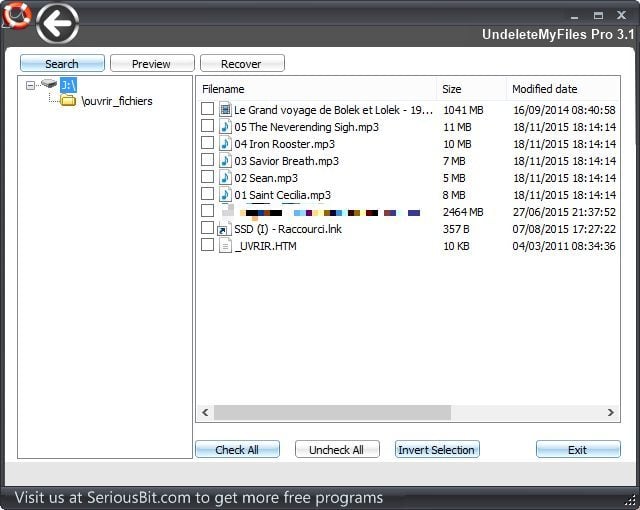
Task: Click the "2464 MB" size cell
Action: [x=463, y=212]
